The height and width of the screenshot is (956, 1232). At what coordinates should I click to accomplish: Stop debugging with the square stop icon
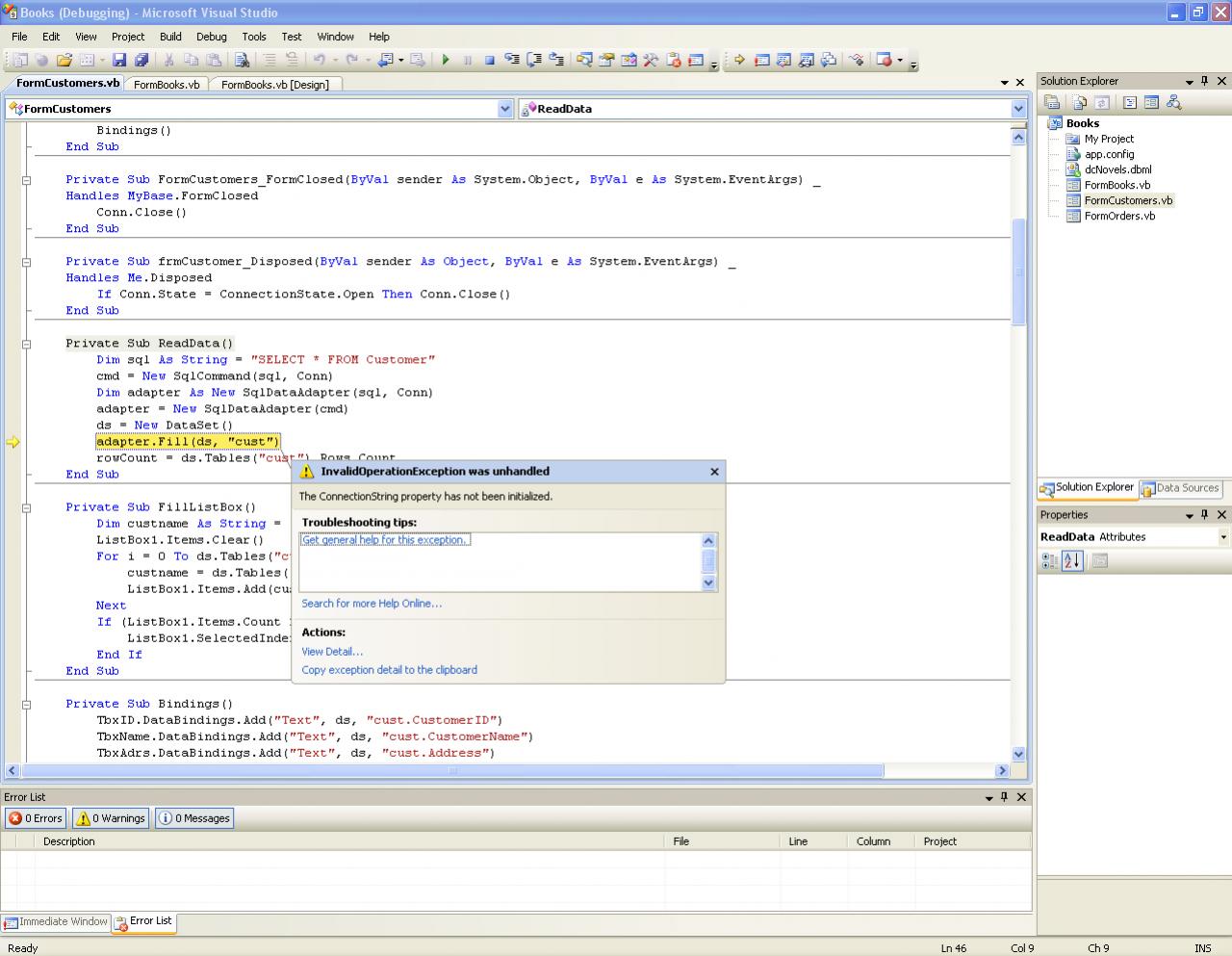[489, 60]
